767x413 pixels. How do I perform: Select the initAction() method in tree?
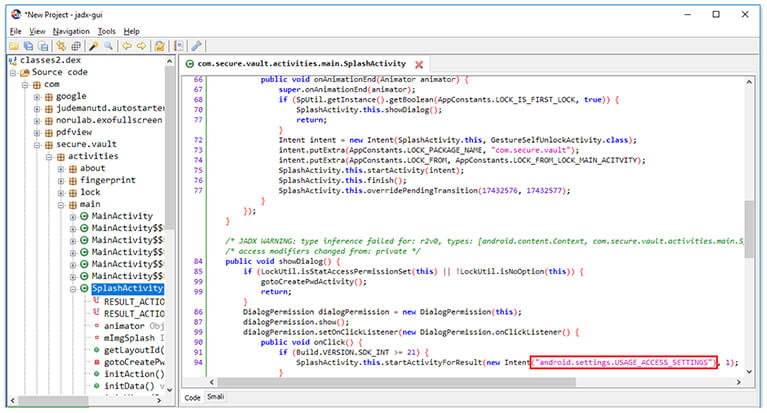click(x=133, y=373)
